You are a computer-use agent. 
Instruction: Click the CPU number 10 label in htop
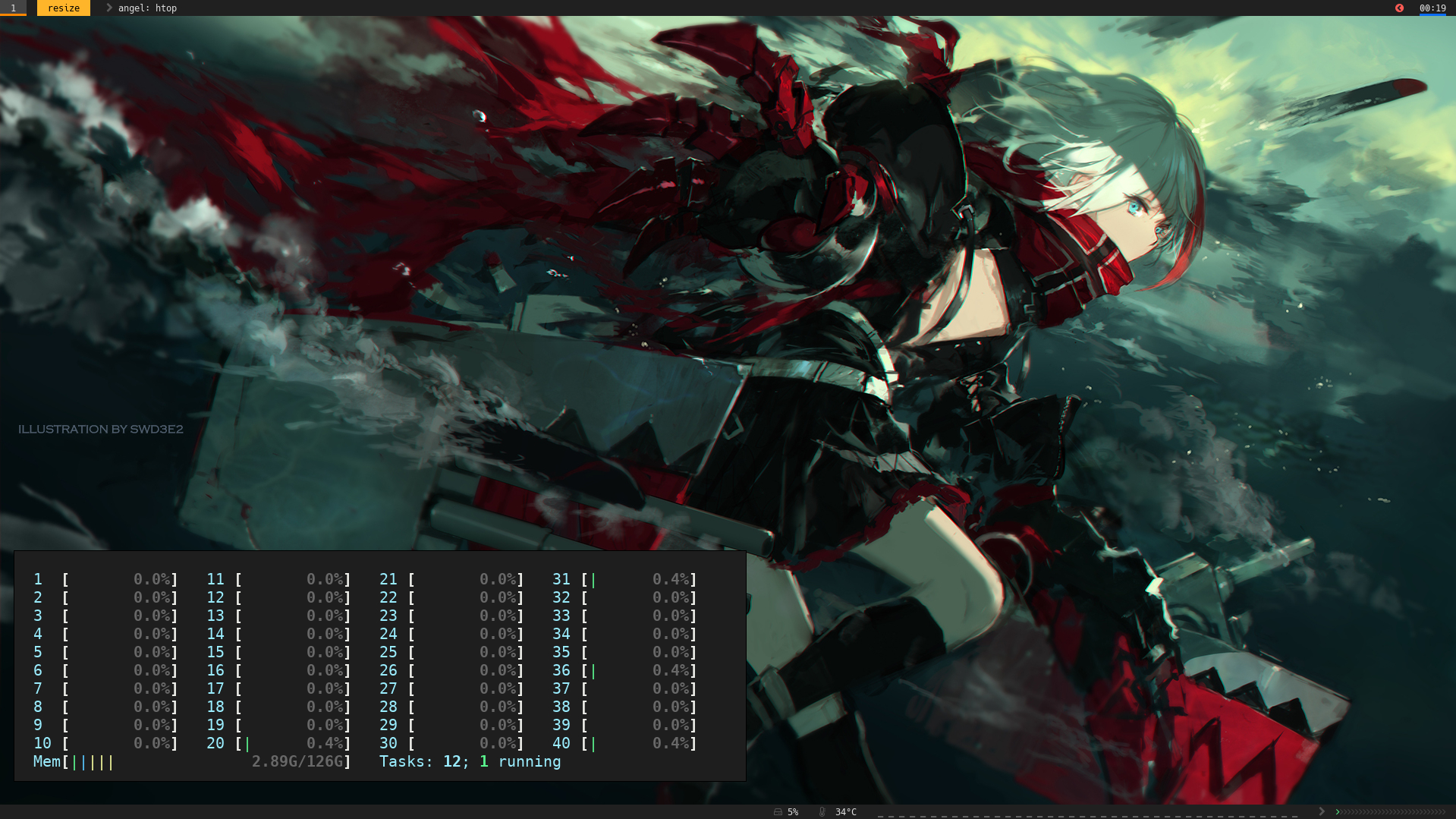(42, 744)
